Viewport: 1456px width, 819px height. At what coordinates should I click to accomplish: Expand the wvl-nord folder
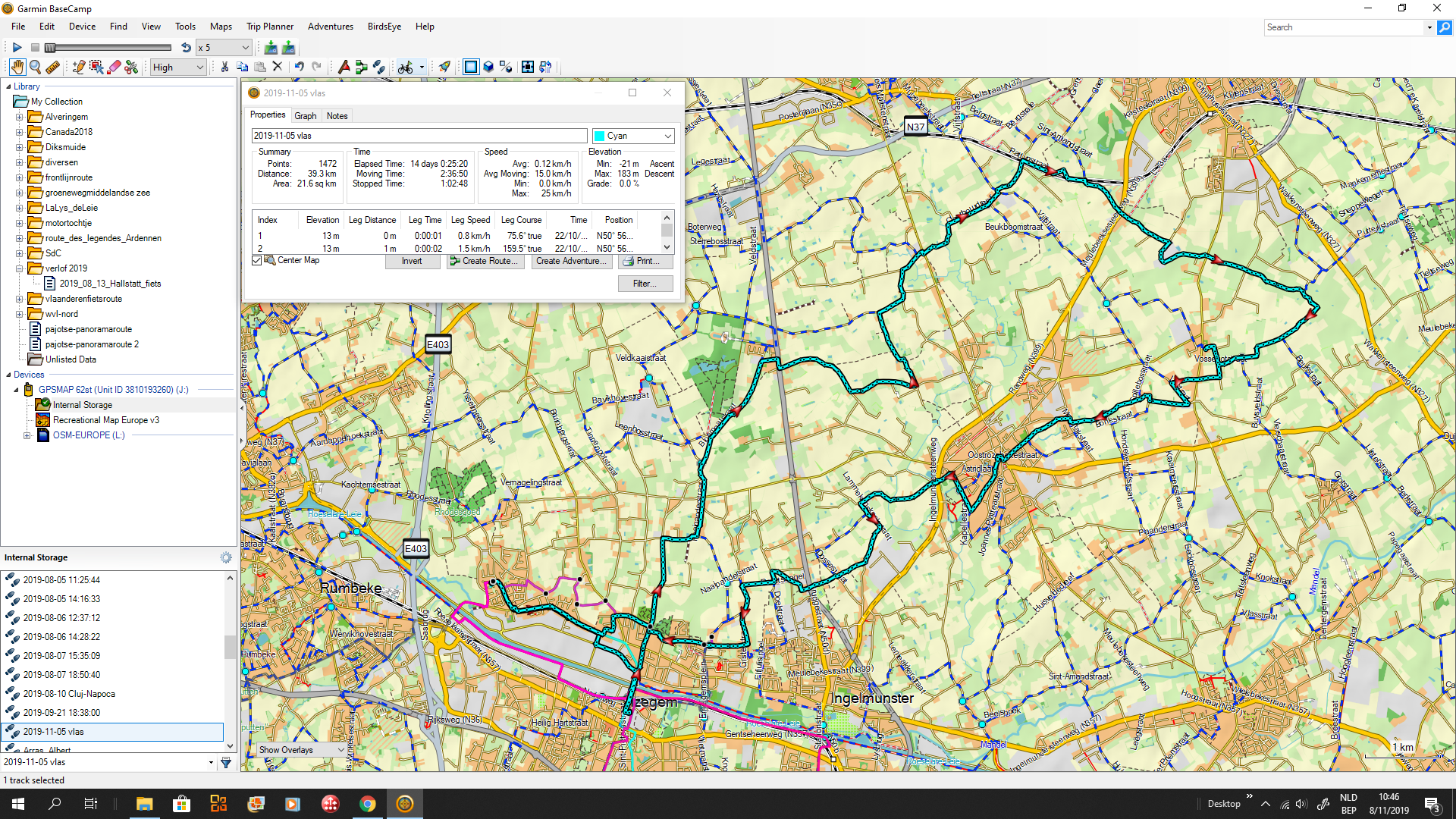20,314
